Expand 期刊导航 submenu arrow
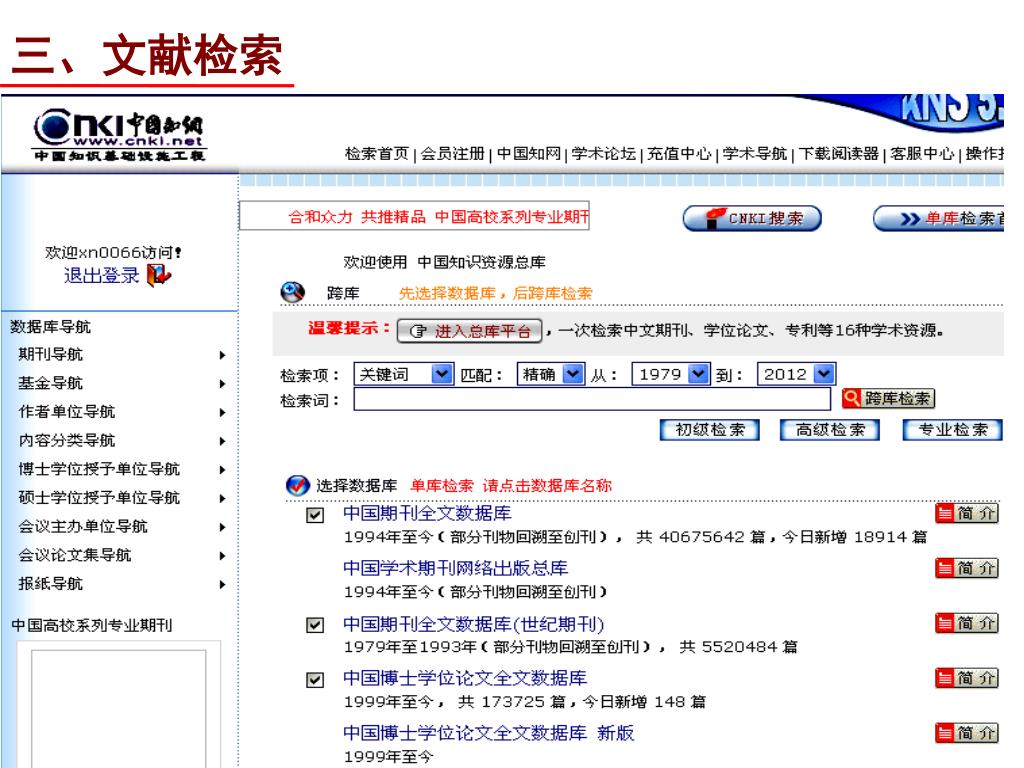Viewport: 1024px width, 768px height. point(222,355)
